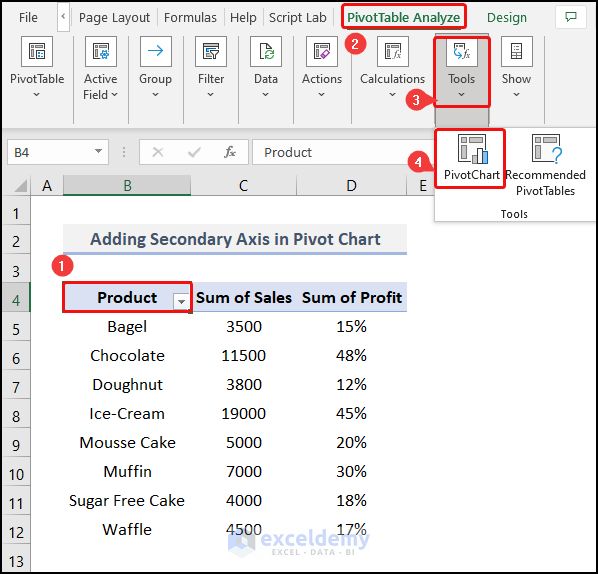Click the Insert Function fx button

[230, 152]
